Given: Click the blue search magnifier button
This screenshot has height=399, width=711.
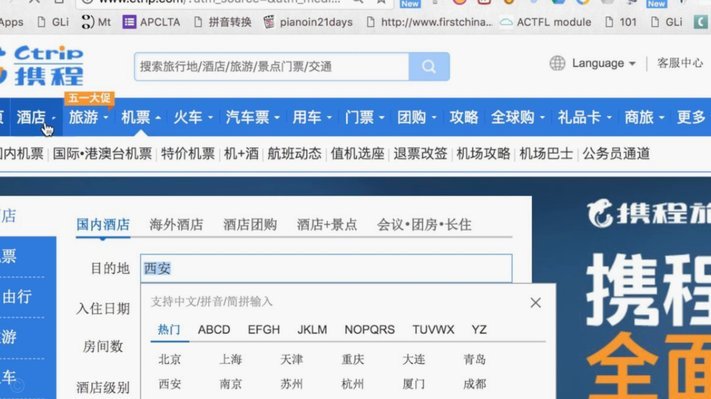Looking at the screenshot, I should click(x=429, y=67).
